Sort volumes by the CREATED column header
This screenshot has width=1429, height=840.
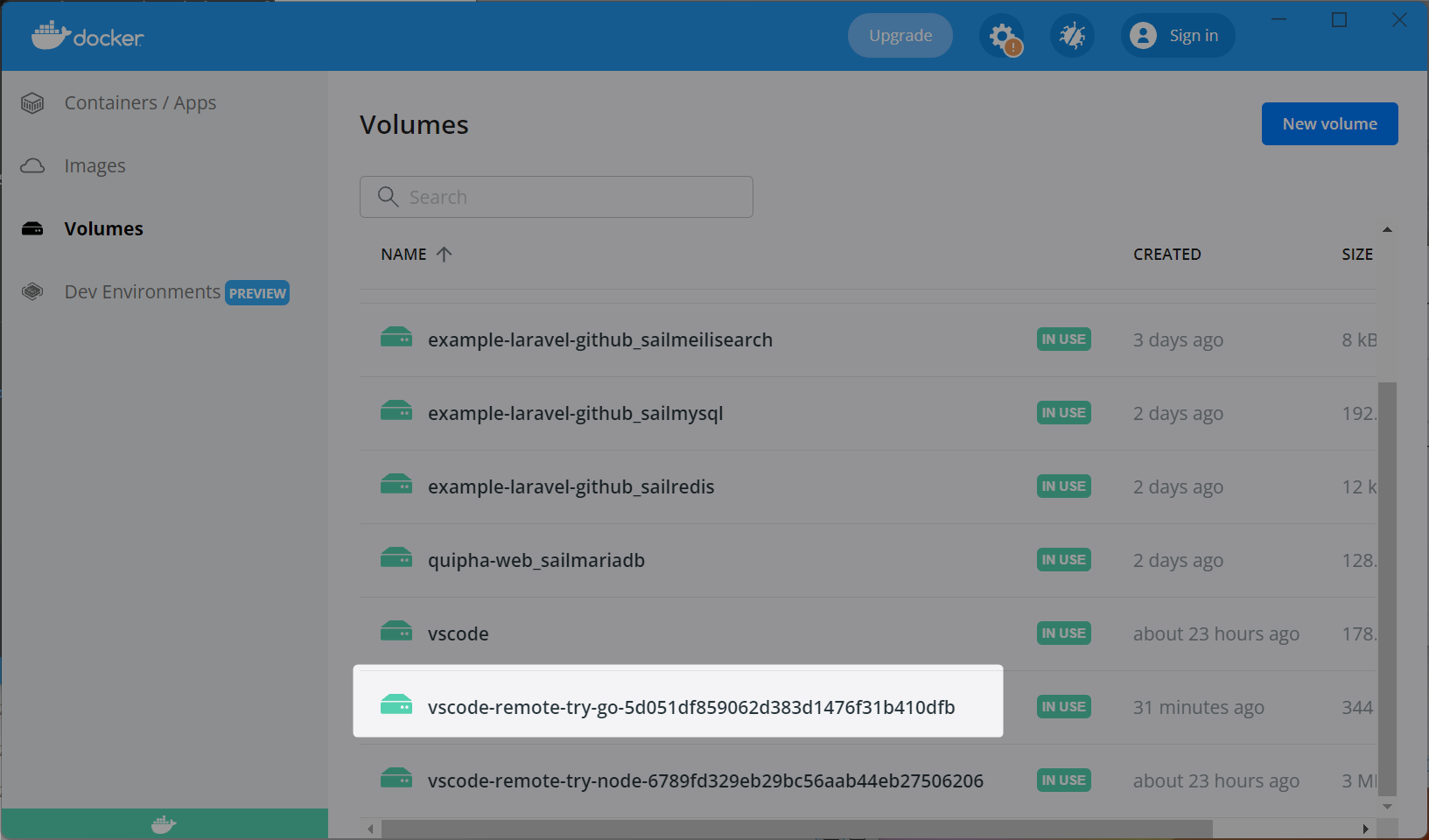point(1167,255)
